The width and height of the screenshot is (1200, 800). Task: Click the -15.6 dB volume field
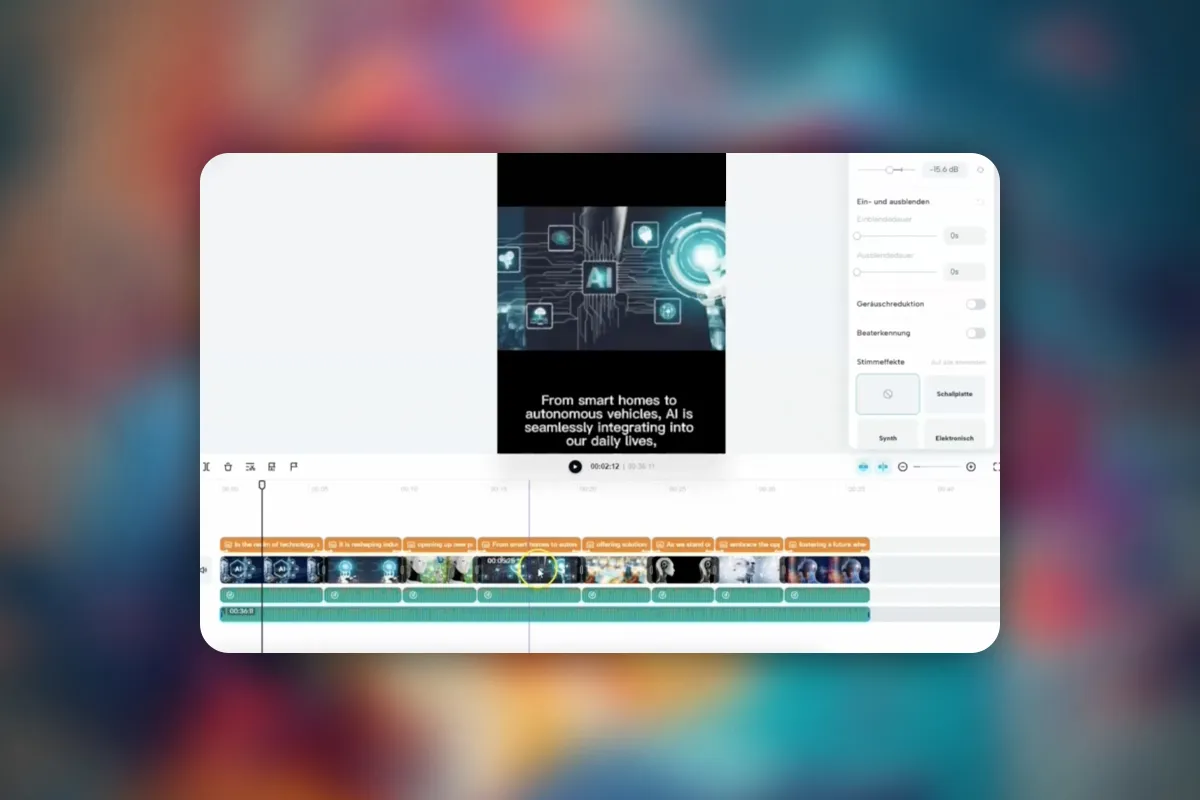point(945,170)
